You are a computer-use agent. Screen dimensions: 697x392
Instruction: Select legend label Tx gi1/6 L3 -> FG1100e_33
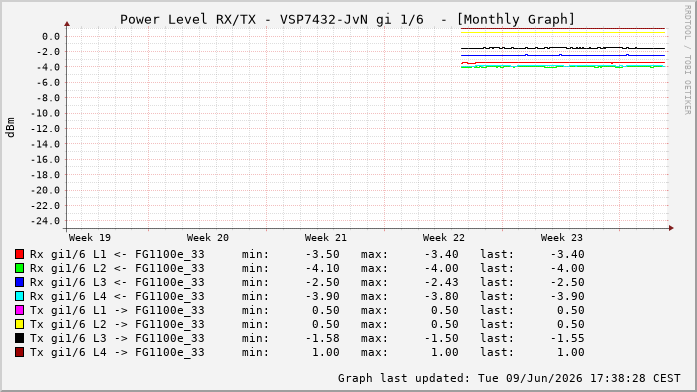117,339
